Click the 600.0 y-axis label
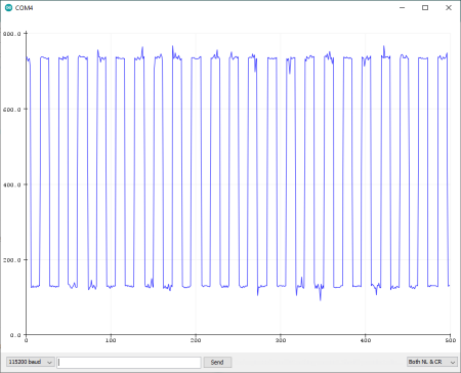 coord(12,109)
